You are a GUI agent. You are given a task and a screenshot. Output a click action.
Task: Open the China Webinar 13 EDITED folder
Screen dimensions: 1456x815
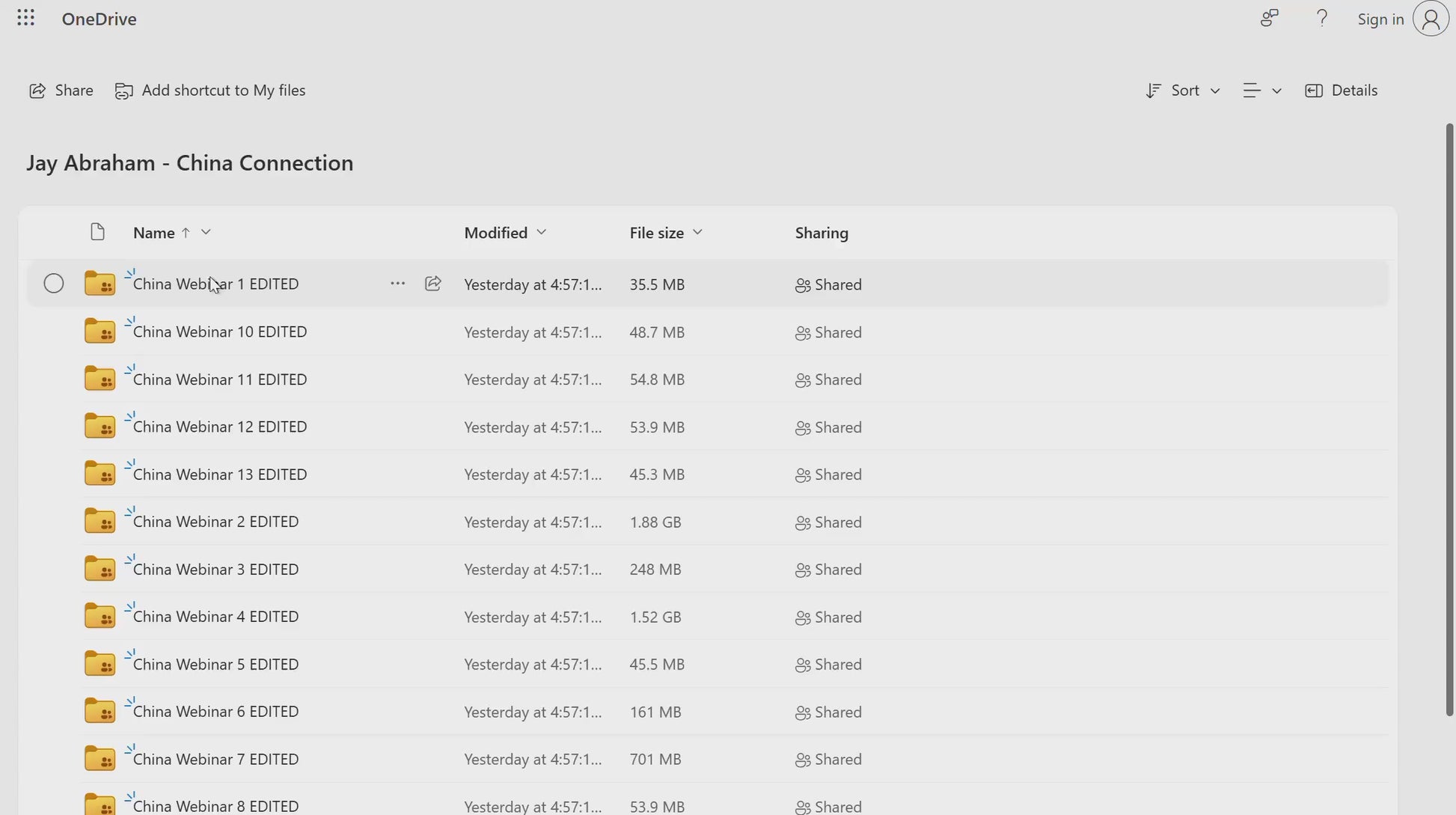point(220,474)
